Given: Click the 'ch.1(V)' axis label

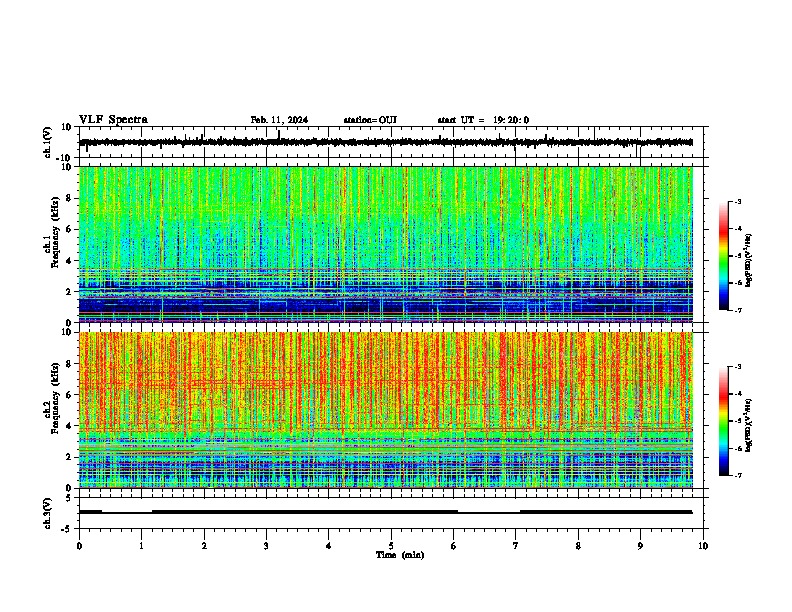Looking at the screenshot, I should click(48, 142).
